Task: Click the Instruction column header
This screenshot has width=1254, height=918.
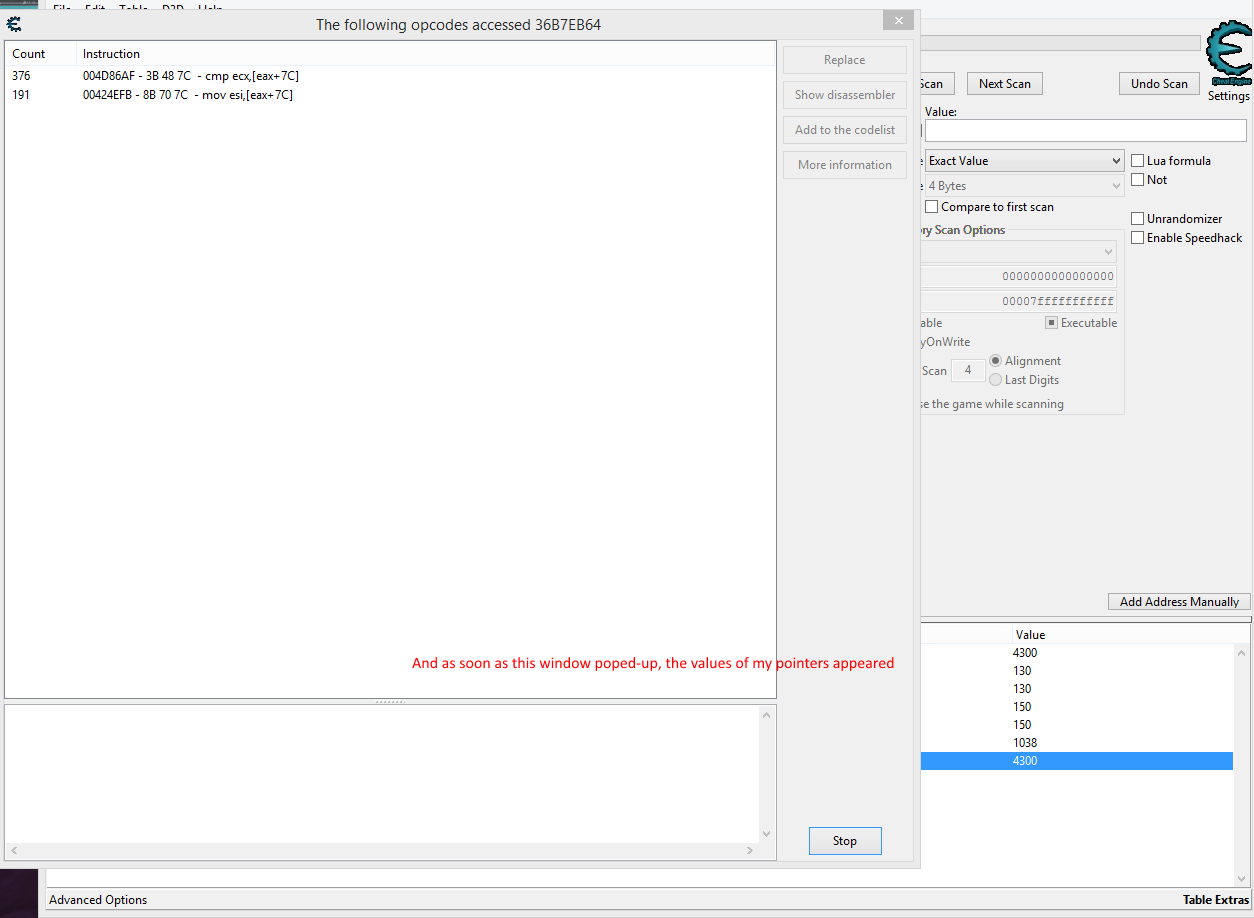Action: (x=426, y=54)
